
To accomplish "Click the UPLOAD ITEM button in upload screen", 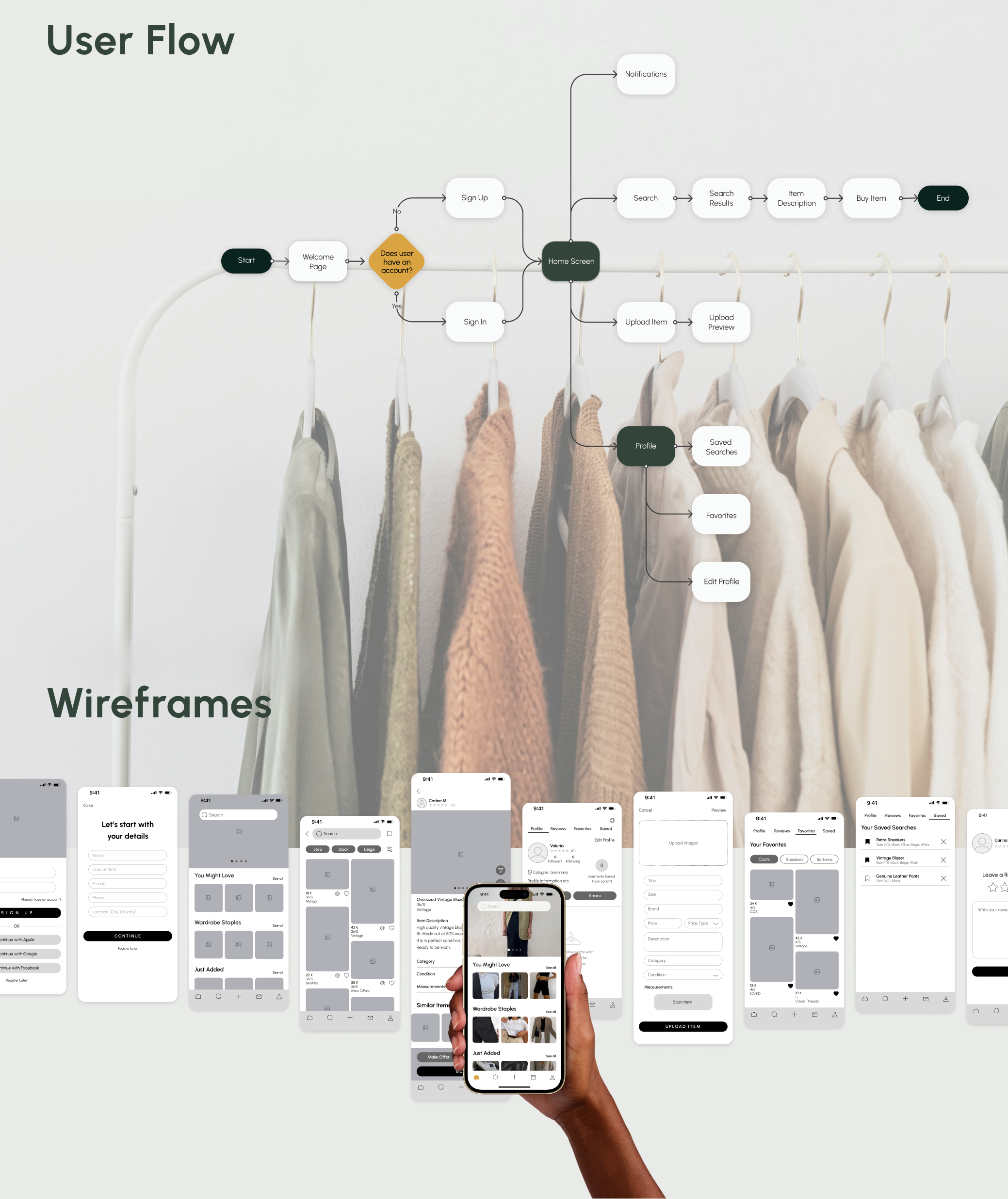I will [682, 1027].
